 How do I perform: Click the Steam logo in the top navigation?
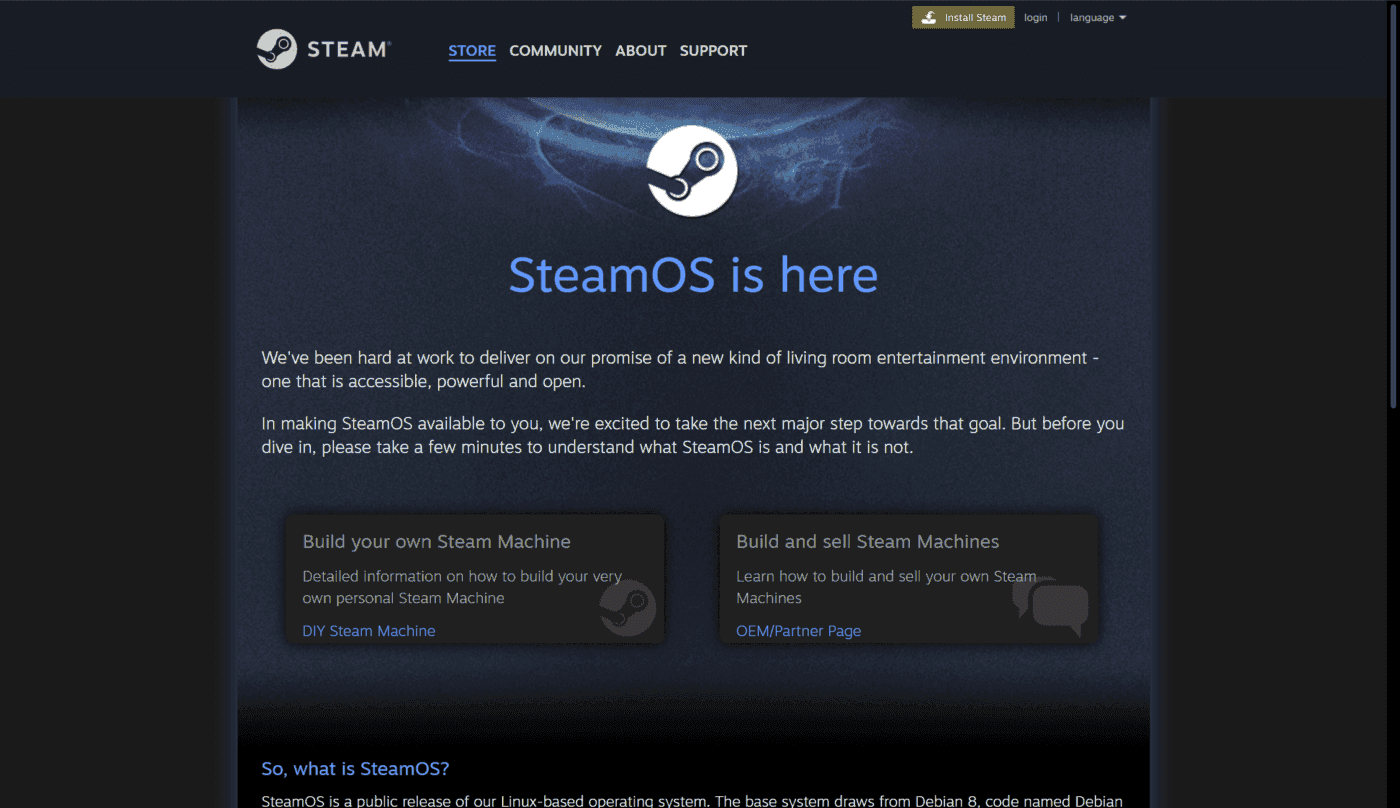coord(275,48)
